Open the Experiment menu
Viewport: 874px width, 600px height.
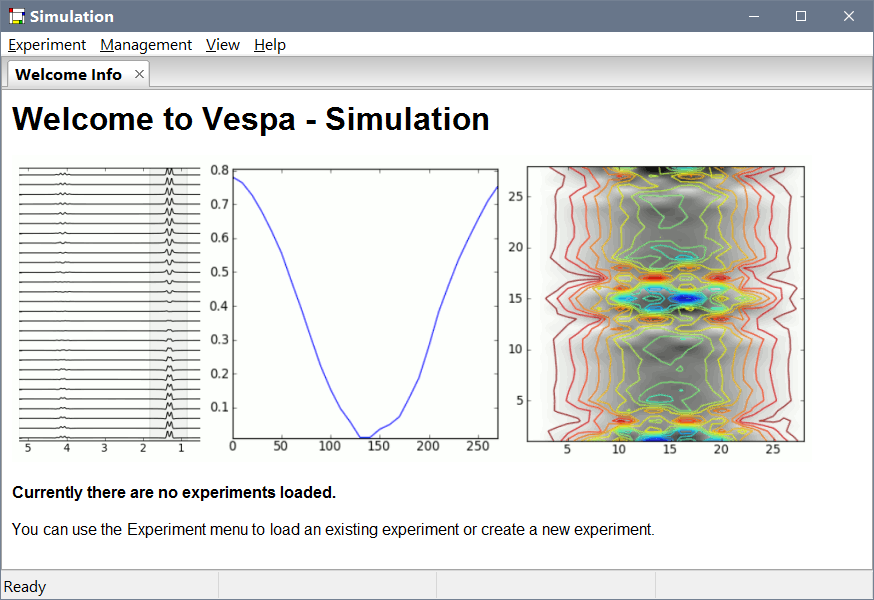pos(46,44)
